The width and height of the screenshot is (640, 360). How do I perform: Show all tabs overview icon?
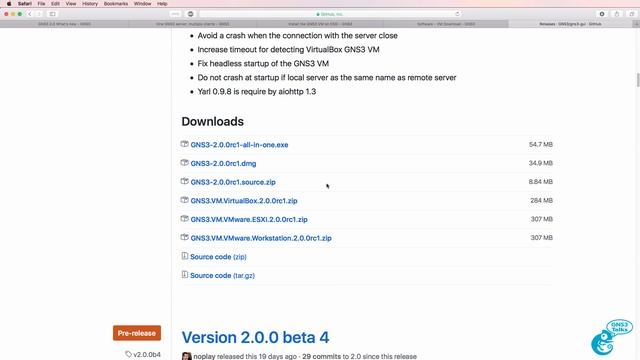pos(631,14)
